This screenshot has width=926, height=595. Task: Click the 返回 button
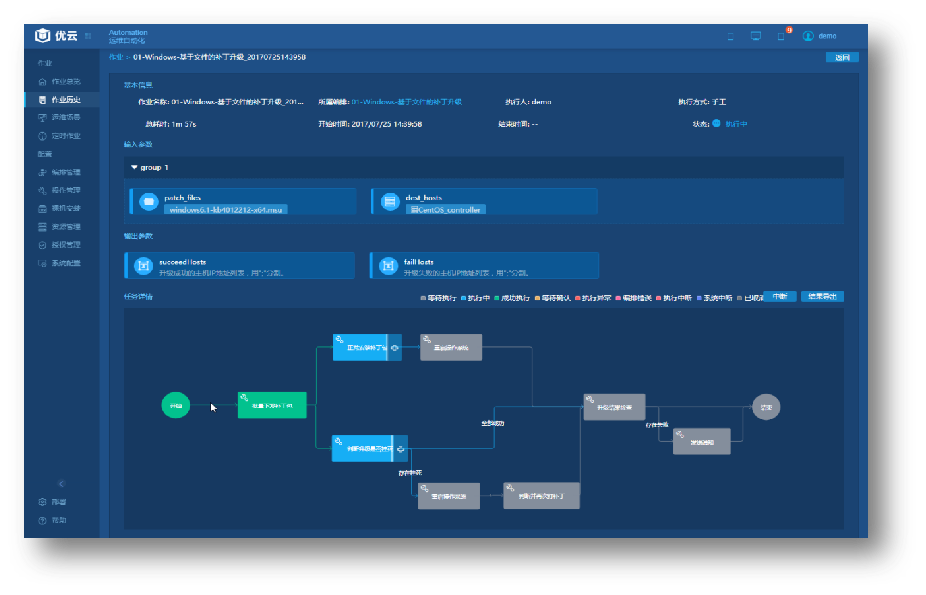[x=841, y=58]
